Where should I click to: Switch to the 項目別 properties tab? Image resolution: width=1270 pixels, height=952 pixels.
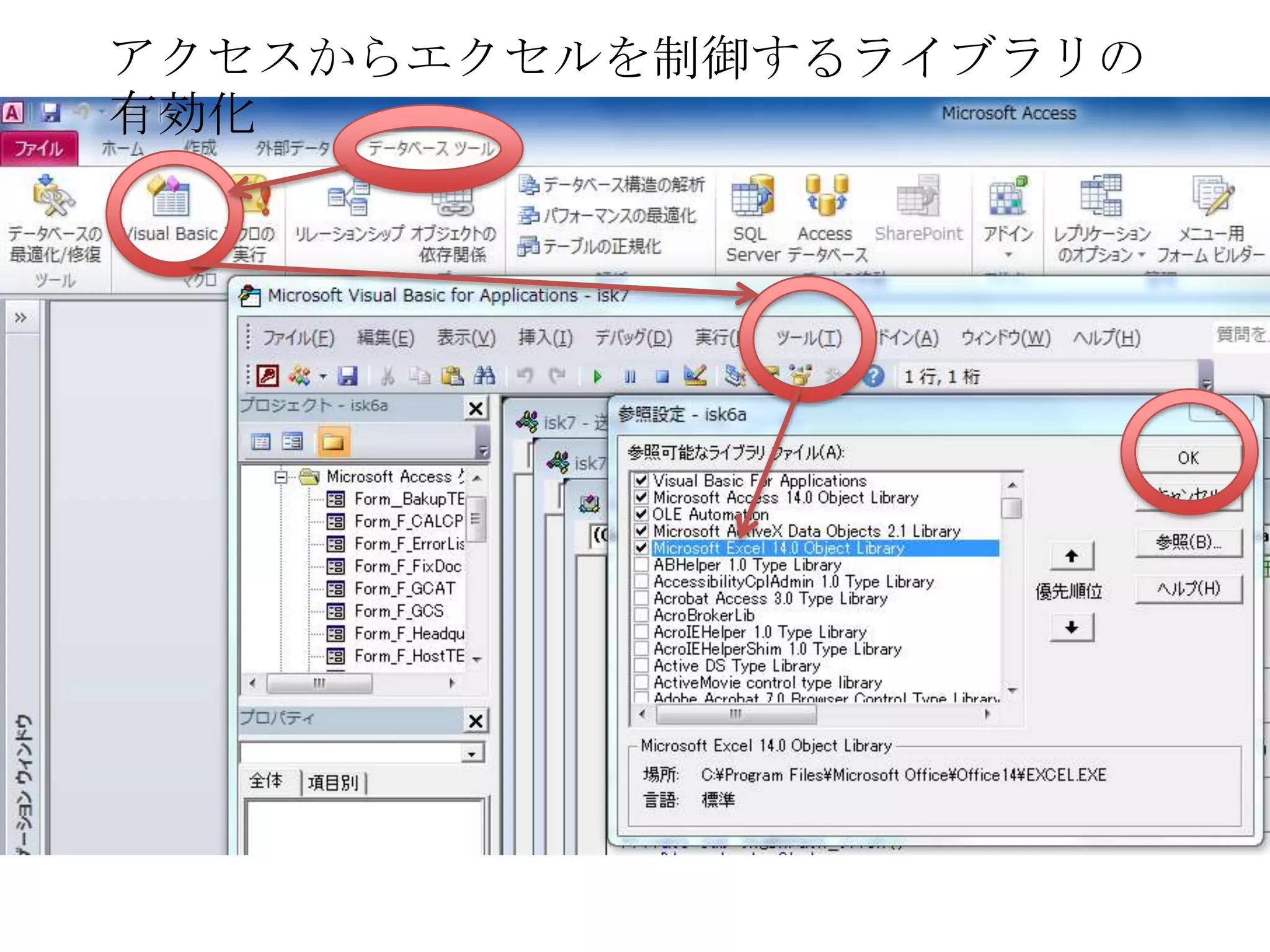[333, 783]
